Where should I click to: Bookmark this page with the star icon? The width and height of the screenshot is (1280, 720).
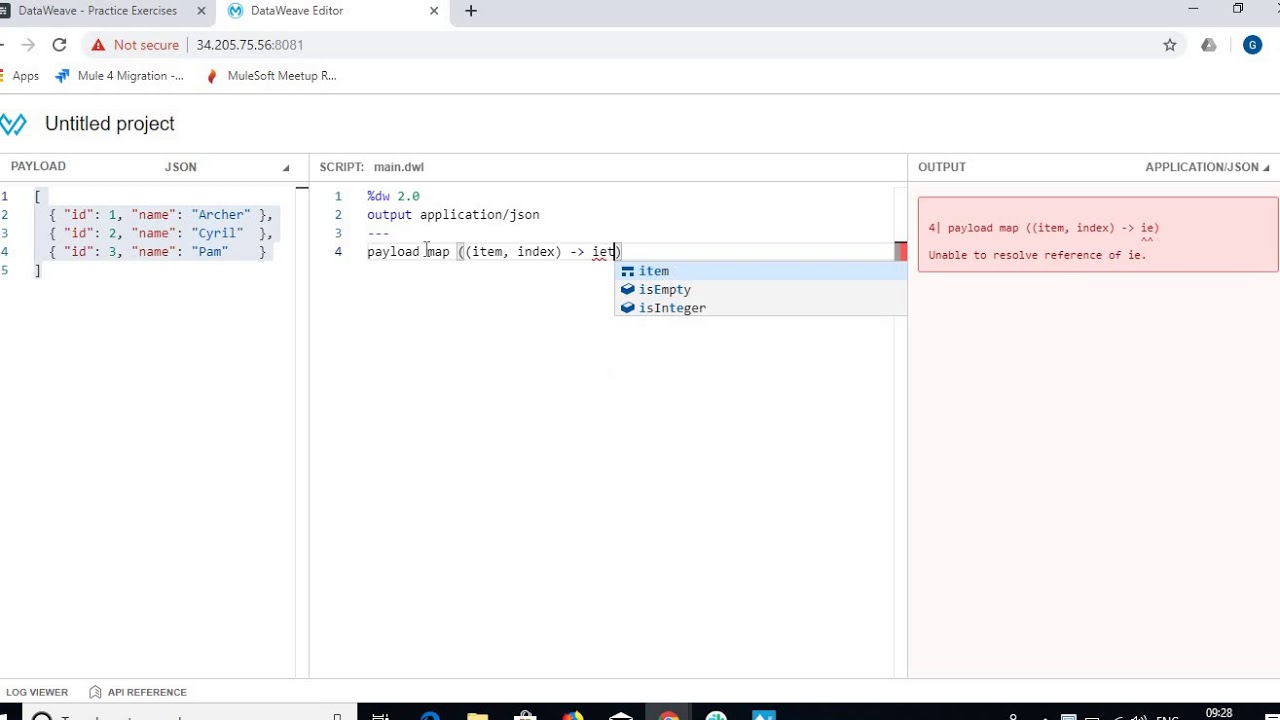(1170, 45)
